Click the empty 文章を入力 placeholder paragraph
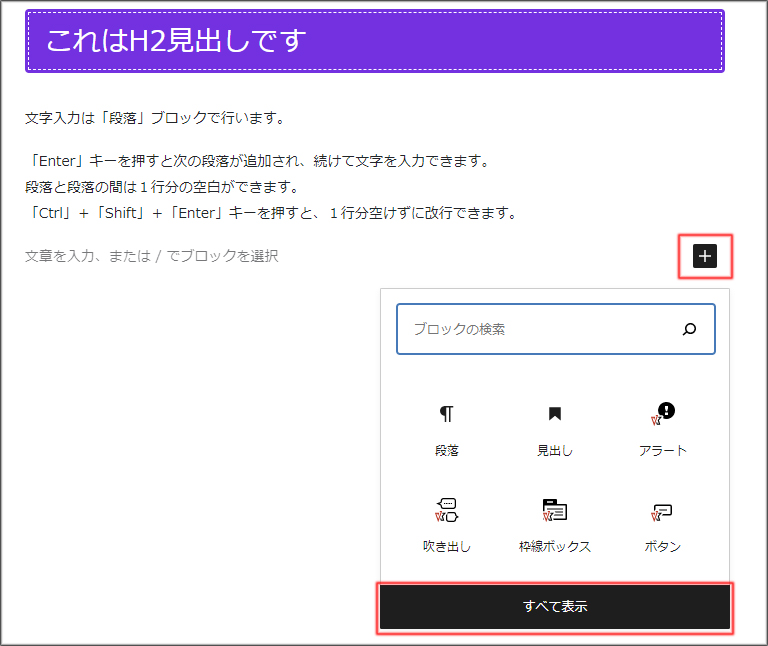Image resolution: width=768 pixels, height=646 pixels. [152, 256]
